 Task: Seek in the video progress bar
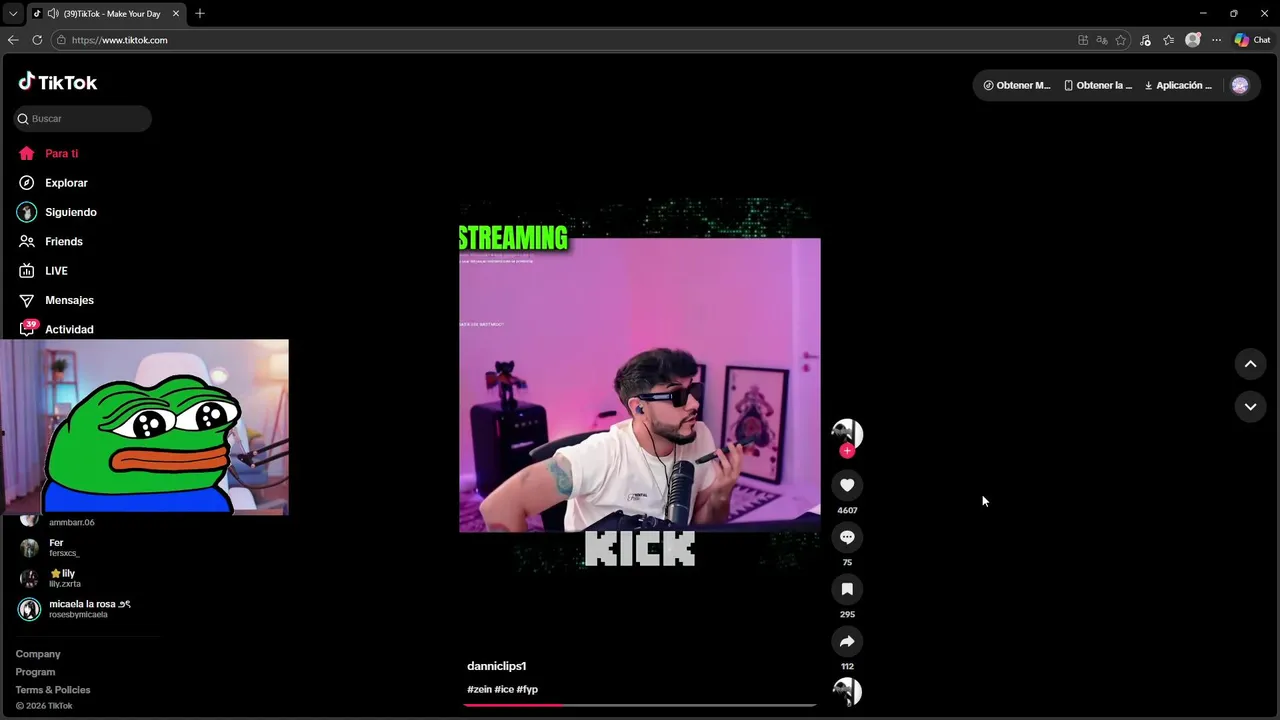pyautogui.click(x=640, y=705)
